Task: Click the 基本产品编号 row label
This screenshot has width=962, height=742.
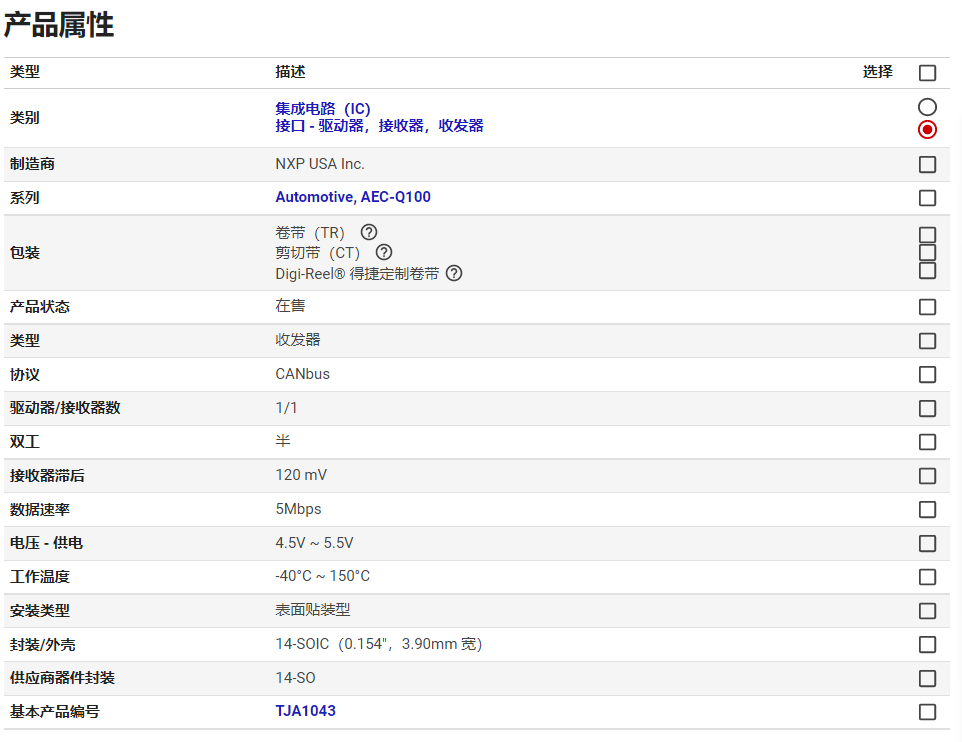Action: [55, 711]
